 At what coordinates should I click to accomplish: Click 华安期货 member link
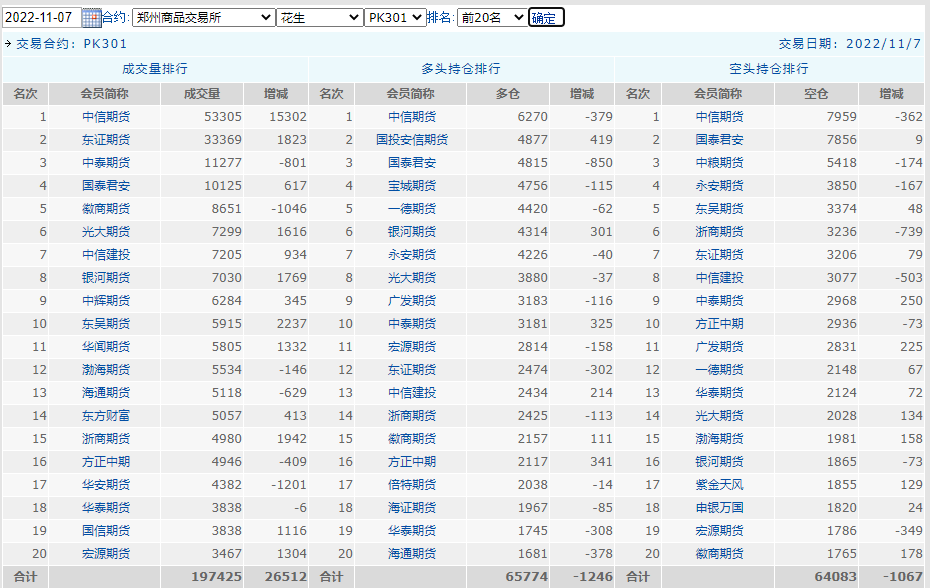coord(106,485)
